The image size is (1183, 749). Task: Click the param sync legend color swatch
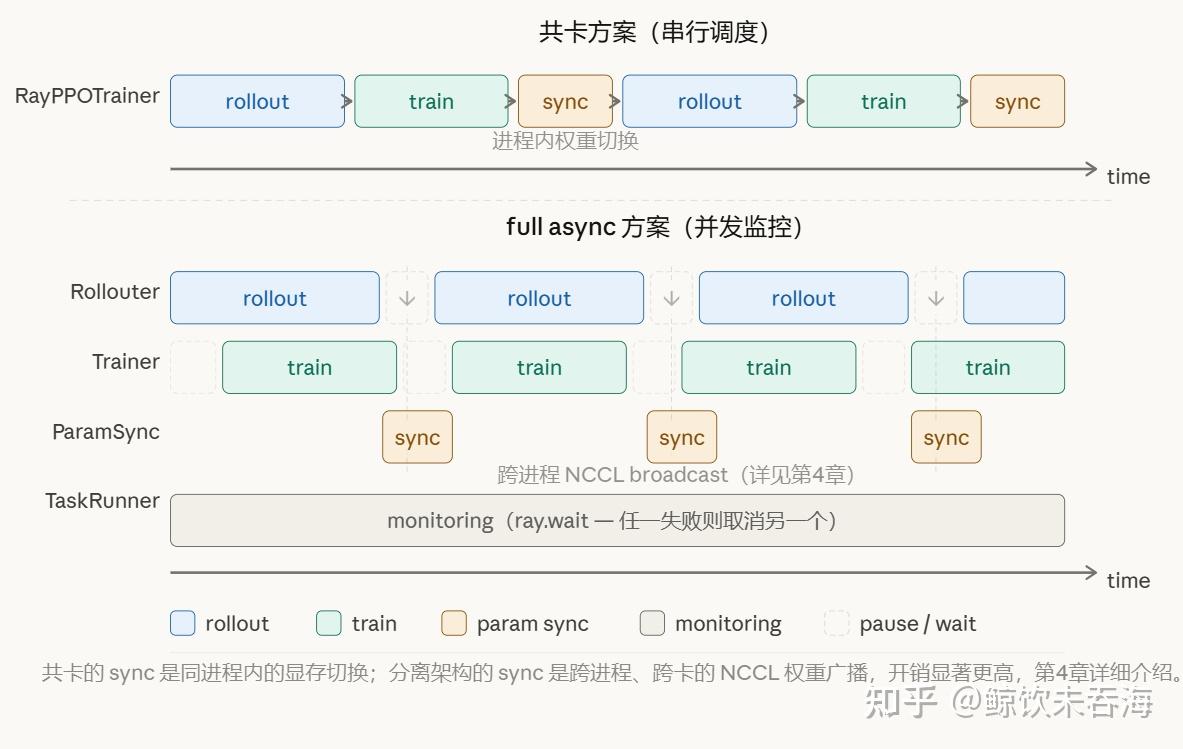tap(453, 623)
